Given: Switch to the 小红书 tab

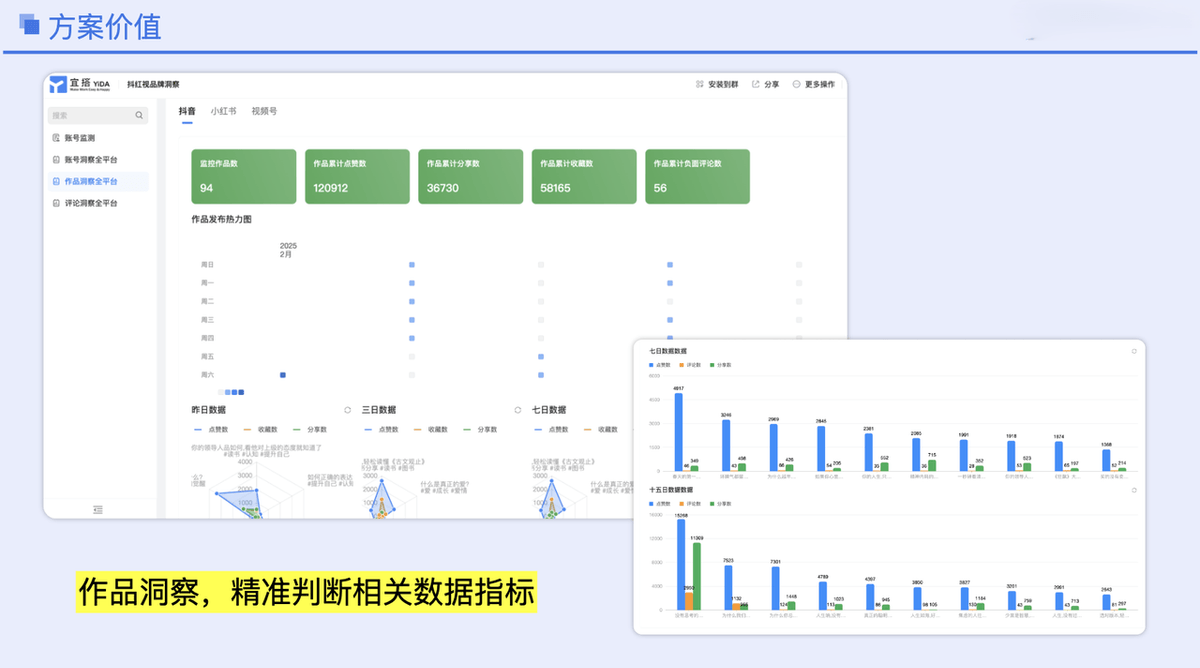Looking at the screenshot, I should pos(224,111).
